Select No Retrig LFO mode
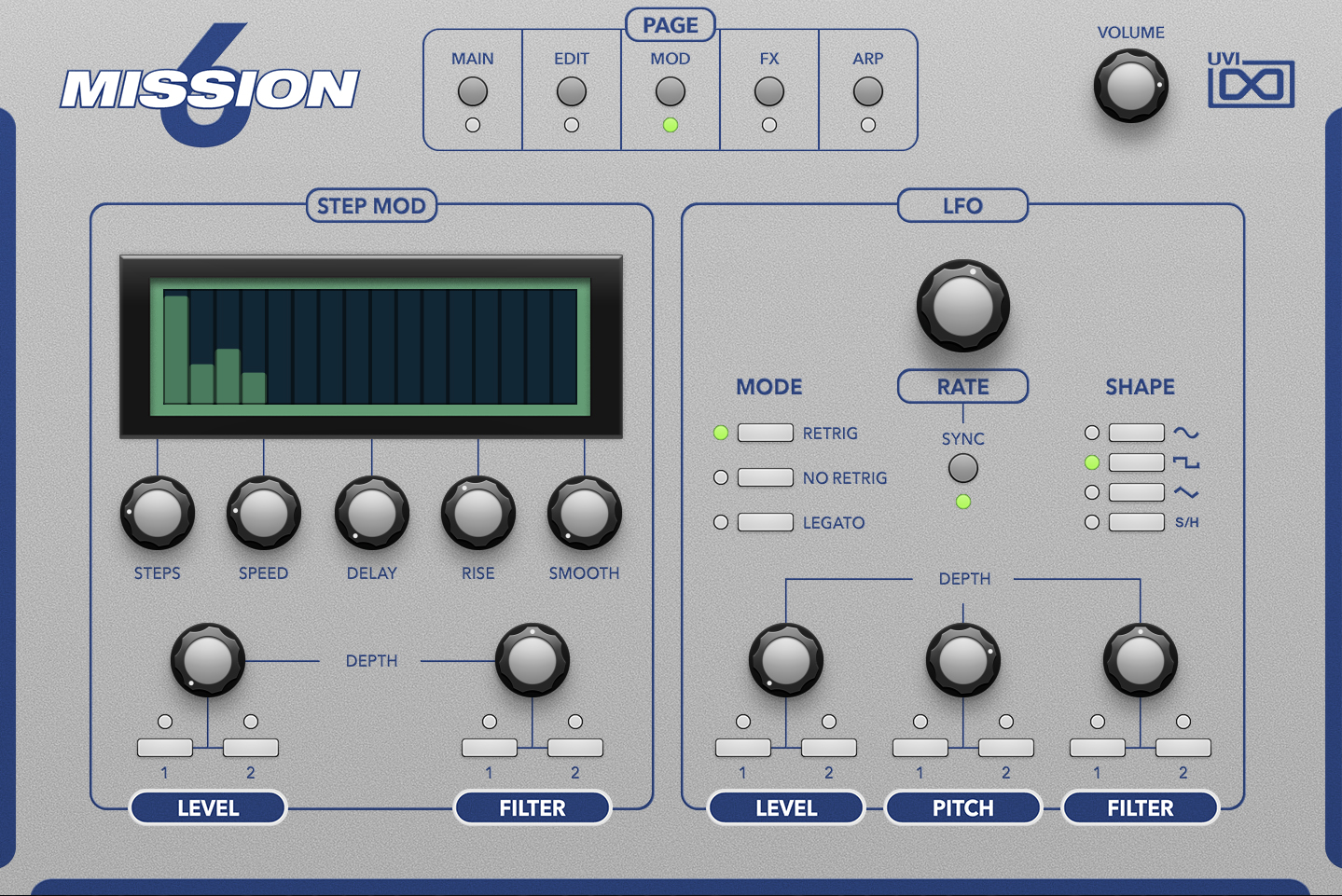Viewport: 1342px width, 896px height. click(765, 477)
